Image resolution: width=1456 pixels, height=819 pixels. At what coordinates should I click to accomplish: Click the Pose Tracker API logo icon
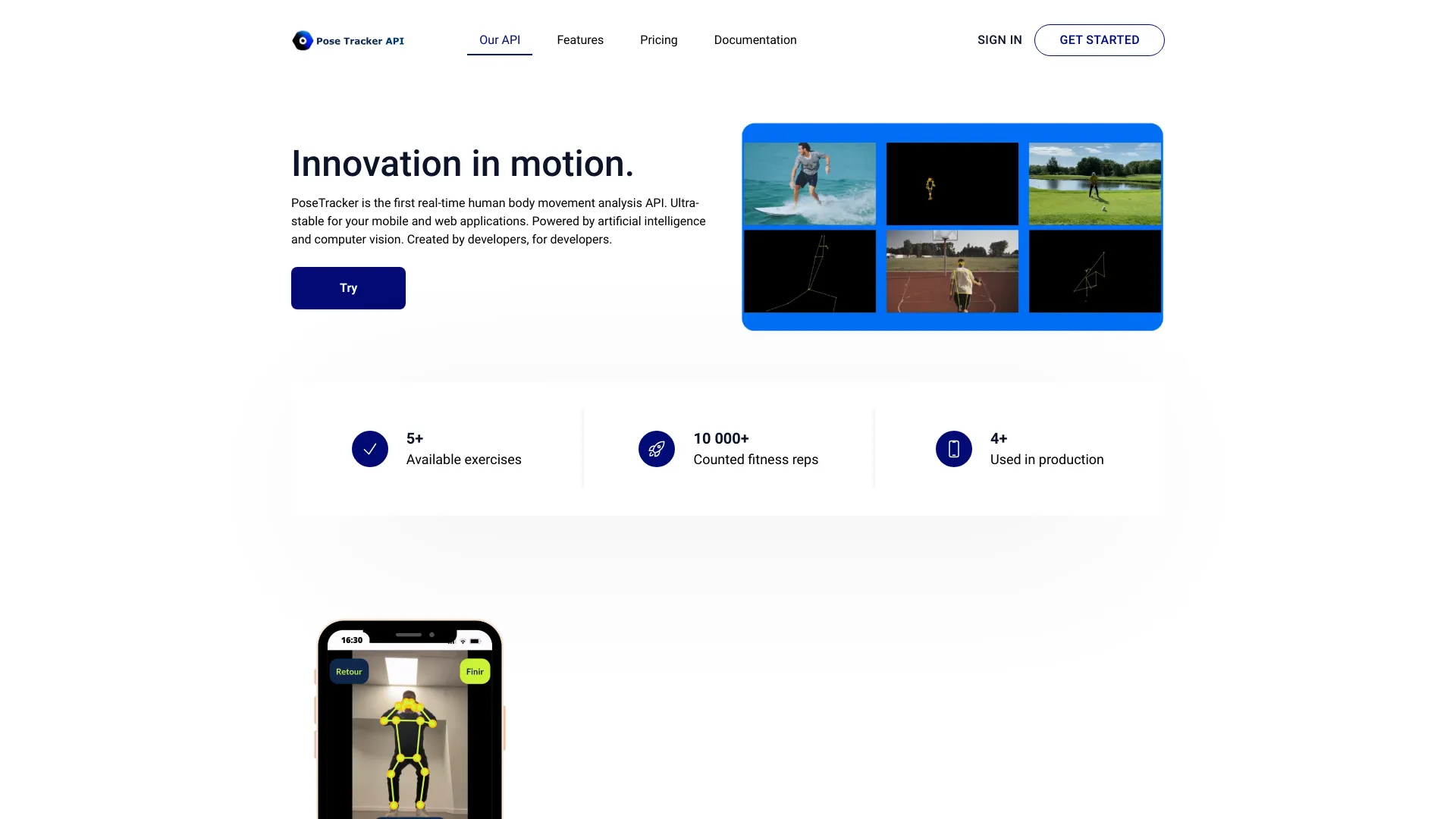[x=300, y=40]
